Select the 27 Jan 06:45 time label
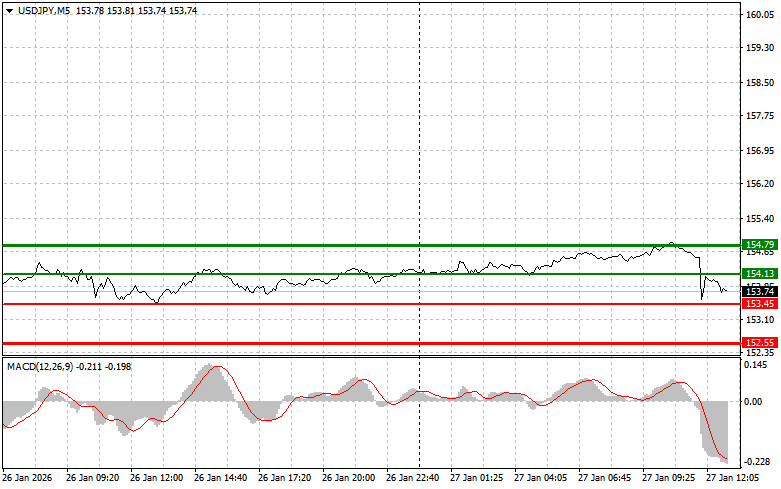781x489 pixels. pos(605,478)
